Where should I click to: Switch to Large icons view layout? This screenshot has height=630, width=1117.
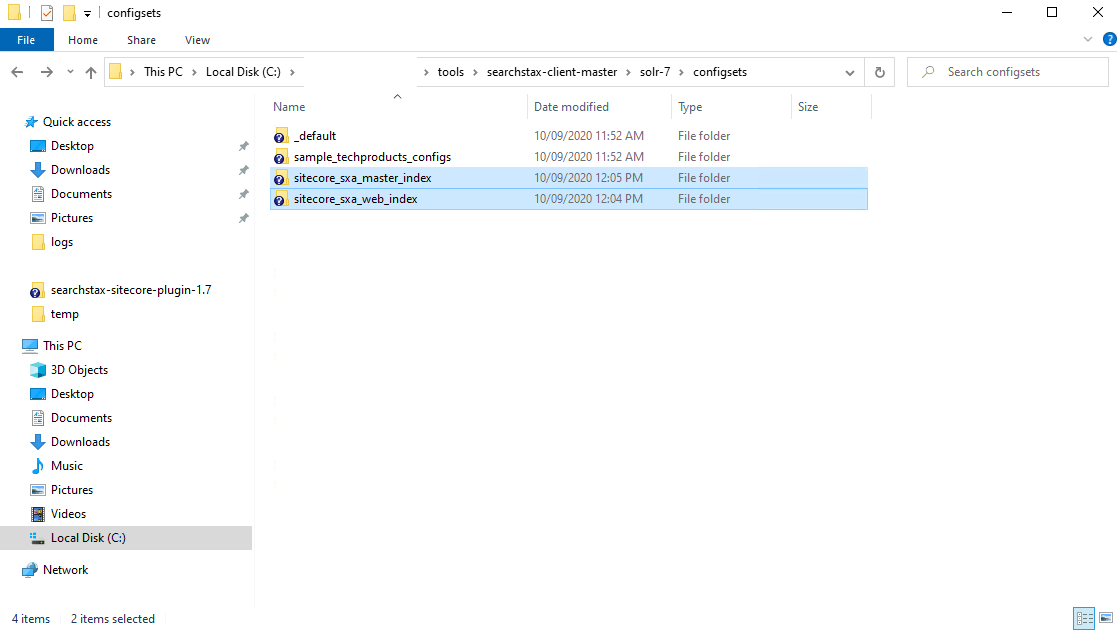point(1106,619)
